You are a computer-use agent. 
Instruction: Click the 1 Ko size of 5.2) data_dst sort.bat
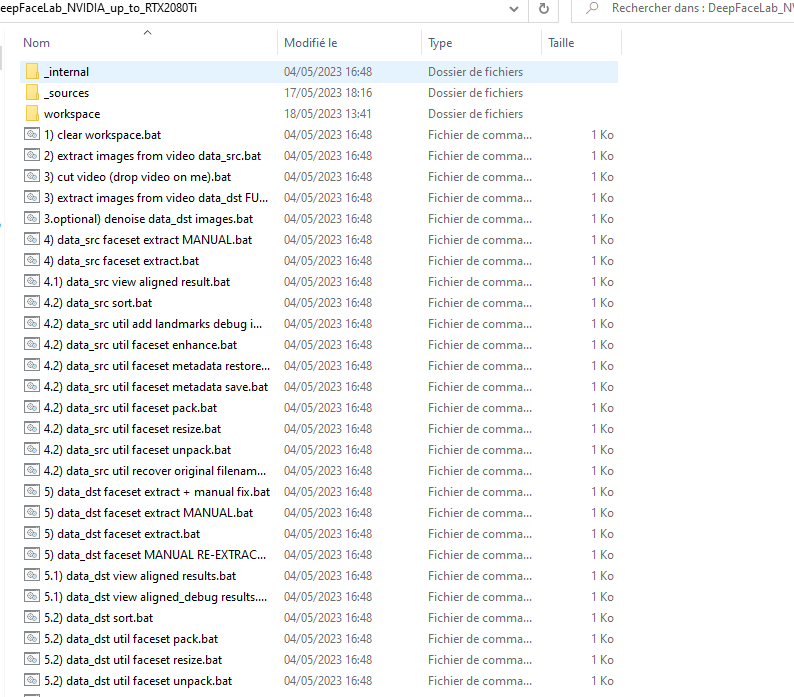(602, 617)
